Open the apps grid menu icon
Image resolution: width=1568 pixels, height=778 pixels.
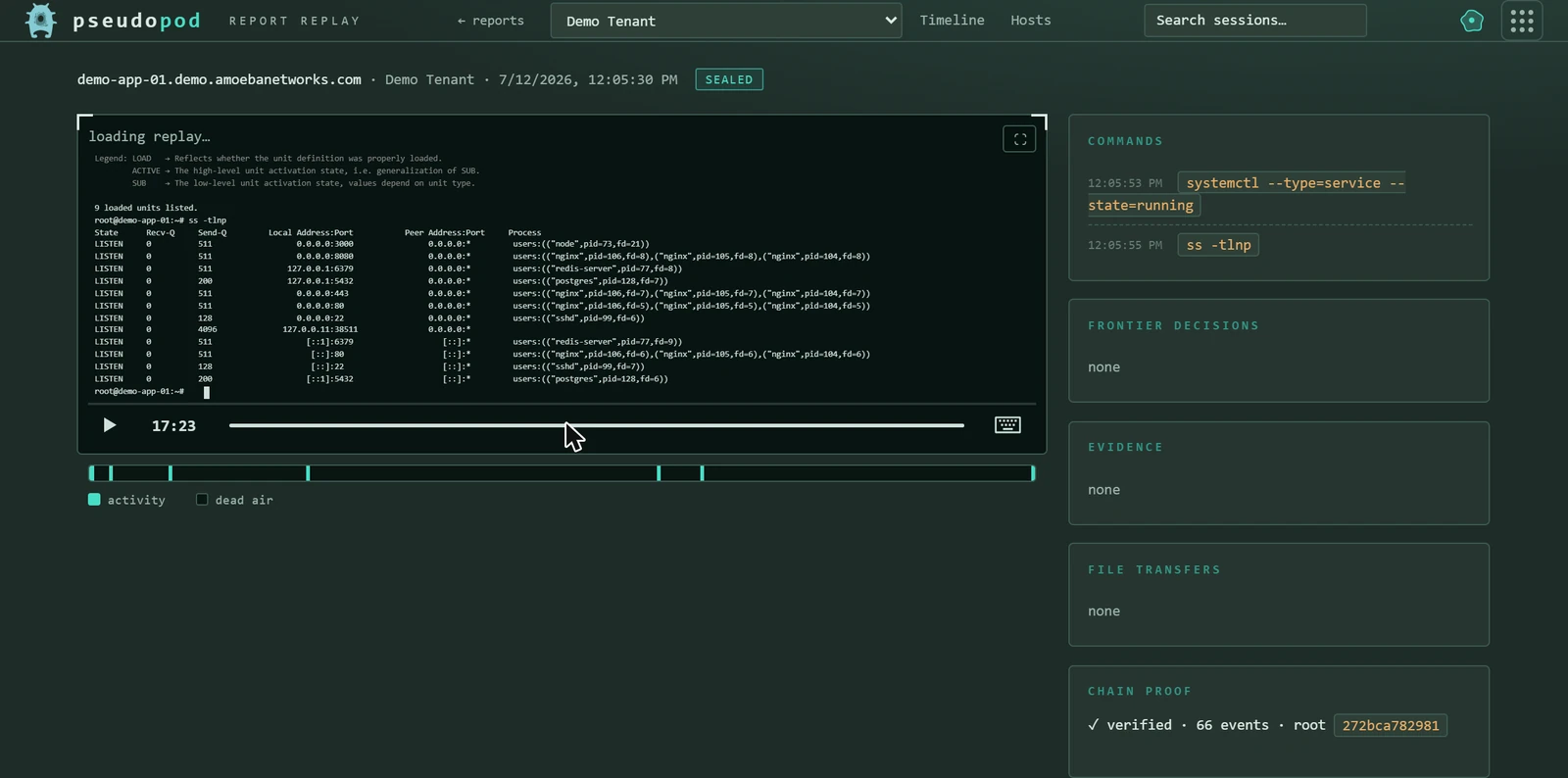(x=1522, y=21)
